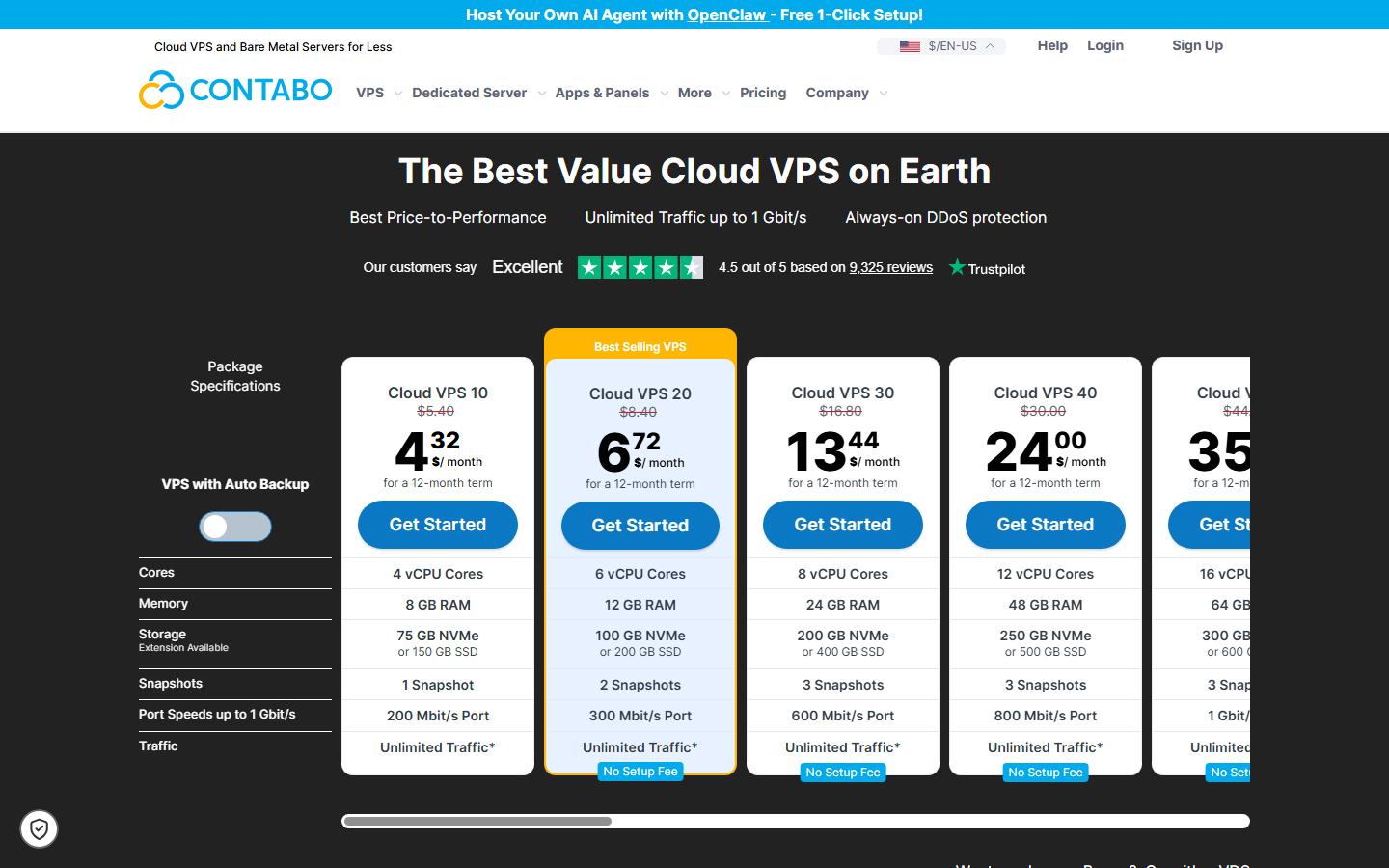This screenshot has height=868, width=1389.
Task: Click the US flag icon
Action: (910, 46)
